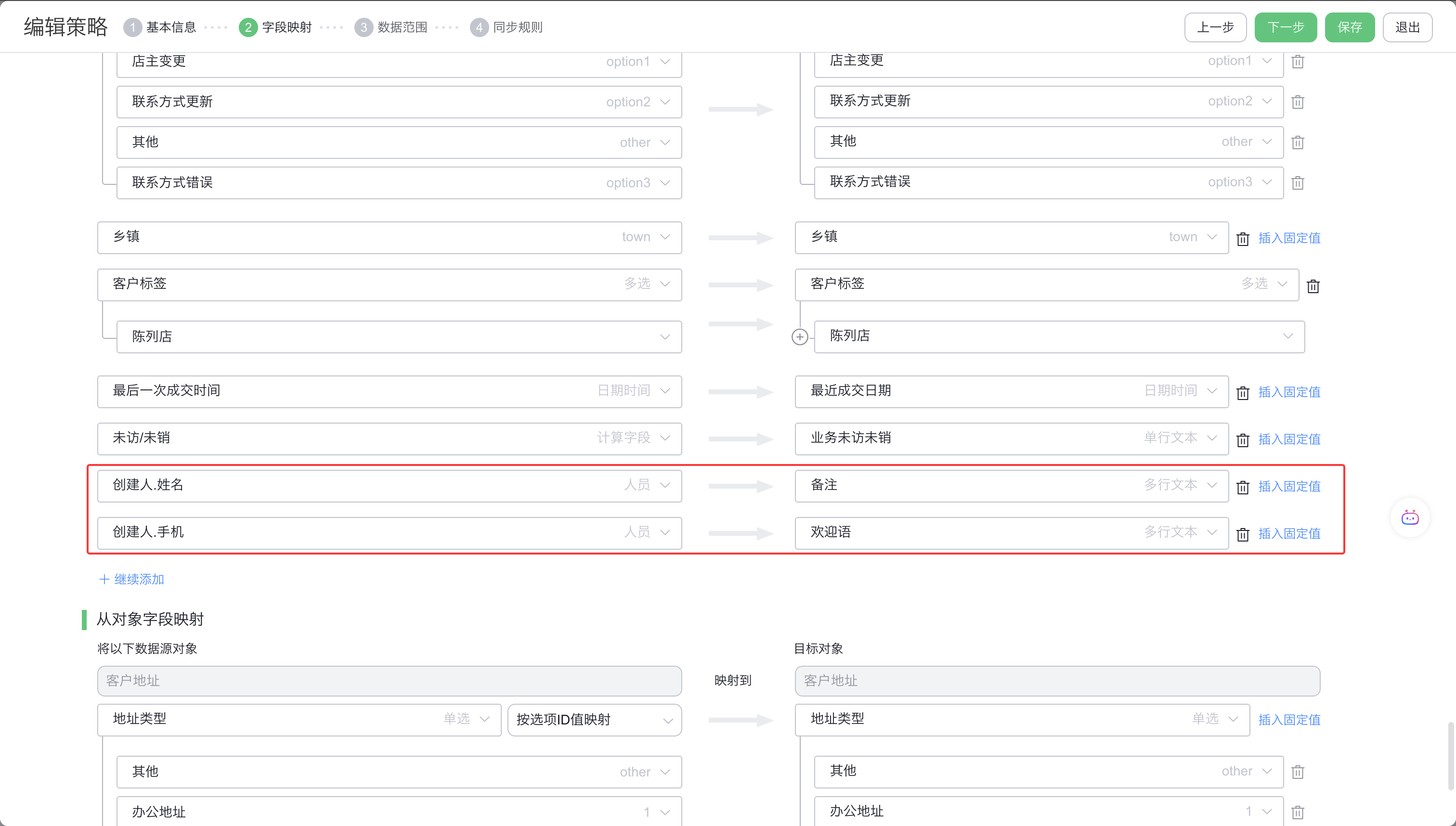Screen dimensions: 1456x826
Task: Open source 最后一次成交时间 field dropdown
Action: (x=389, y=391)
